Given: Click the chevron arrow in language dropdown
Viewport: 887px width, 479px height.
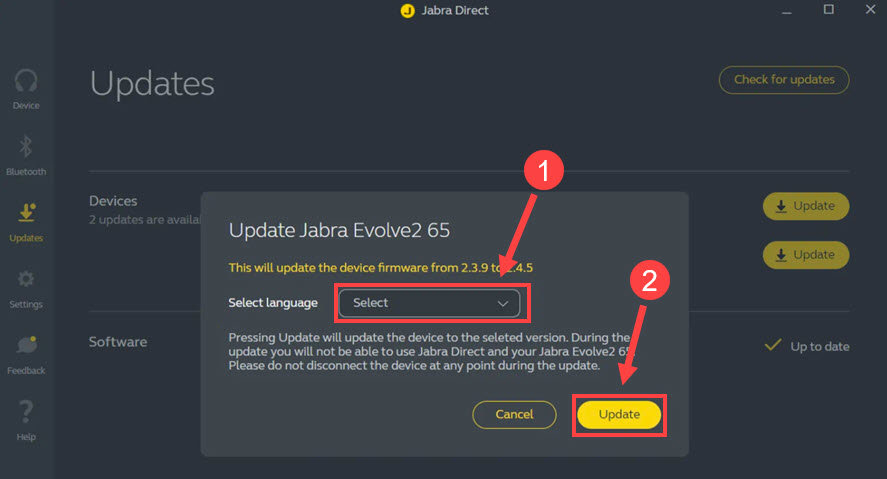Looking at the screenshot, I should (x=503, y=303).
